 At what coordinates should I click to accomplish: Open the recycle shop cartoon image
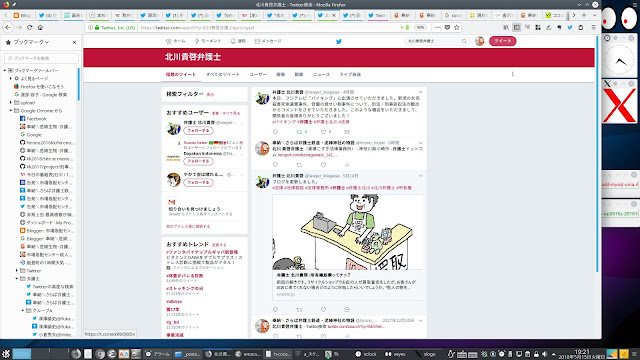point(347,231)
